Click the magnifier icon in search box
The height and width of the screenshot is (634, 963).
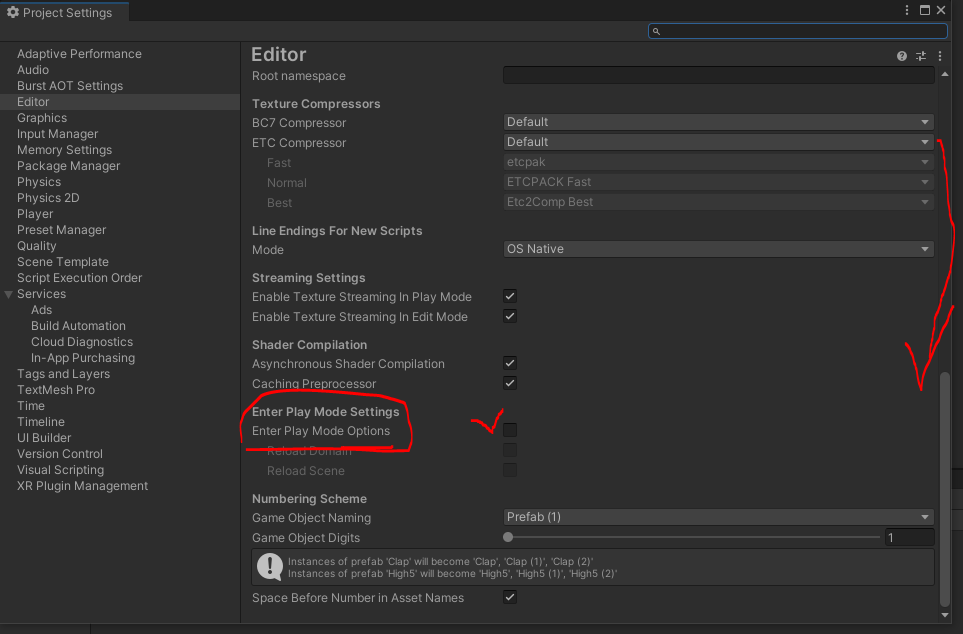(657, 31)
